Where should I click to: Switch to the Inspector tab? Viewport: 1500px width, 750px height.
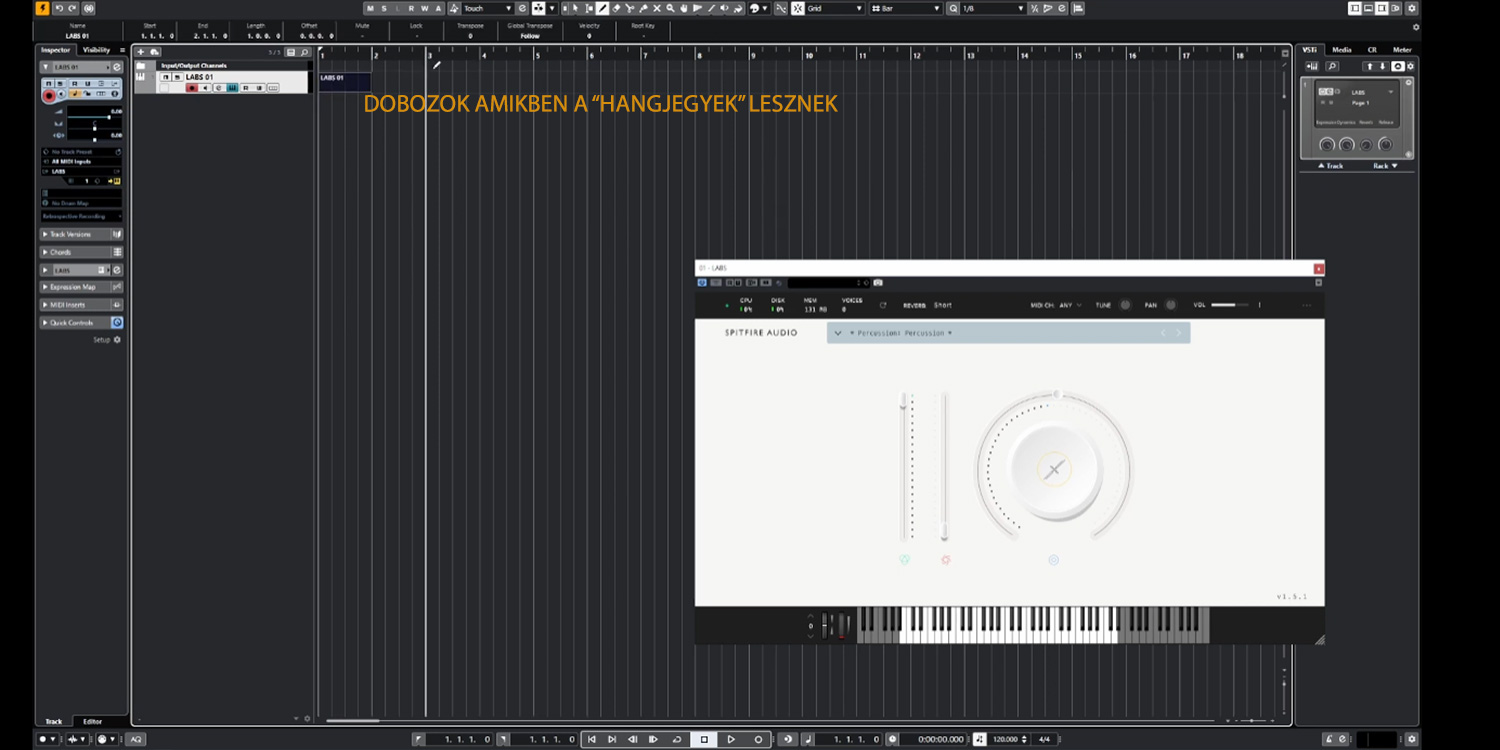pos(56,50)
